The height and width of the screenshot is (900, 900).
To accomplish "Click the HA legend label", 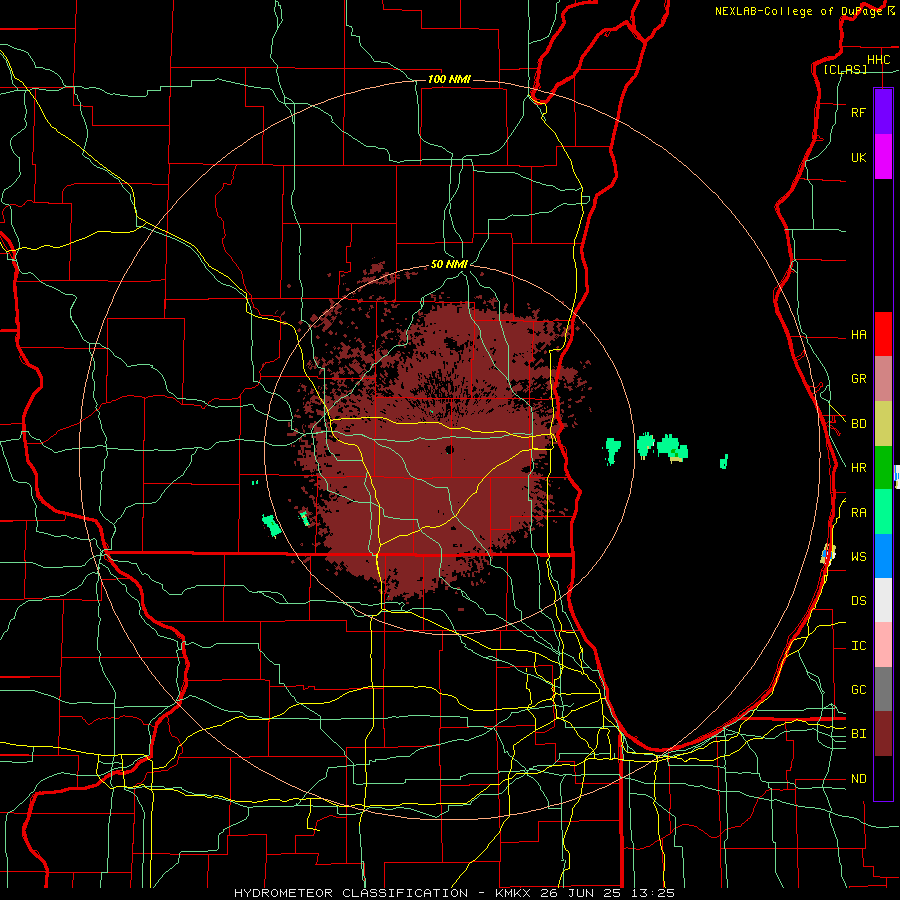I will point(858,334).
